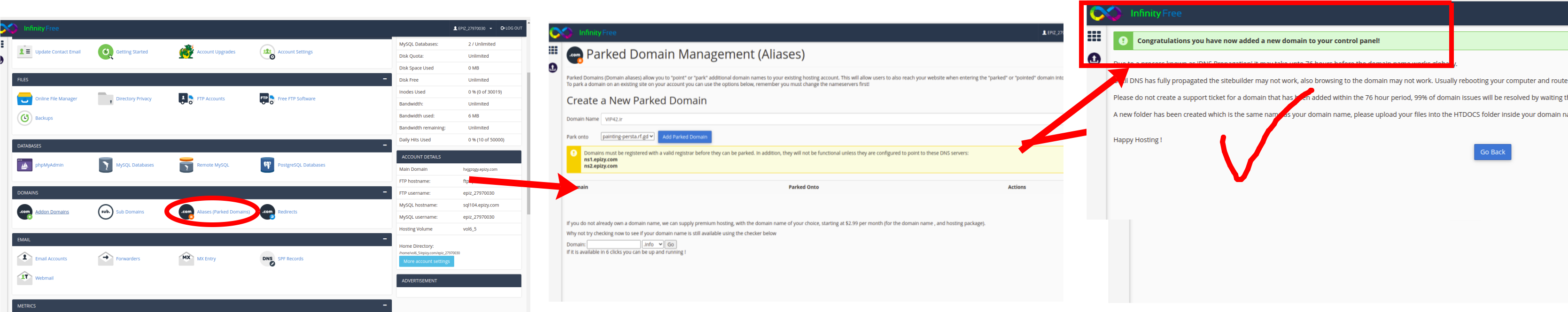Viewport: 1568px width, 312px height.
Task: Open the Forwarders icon
Action: [105, 259]
